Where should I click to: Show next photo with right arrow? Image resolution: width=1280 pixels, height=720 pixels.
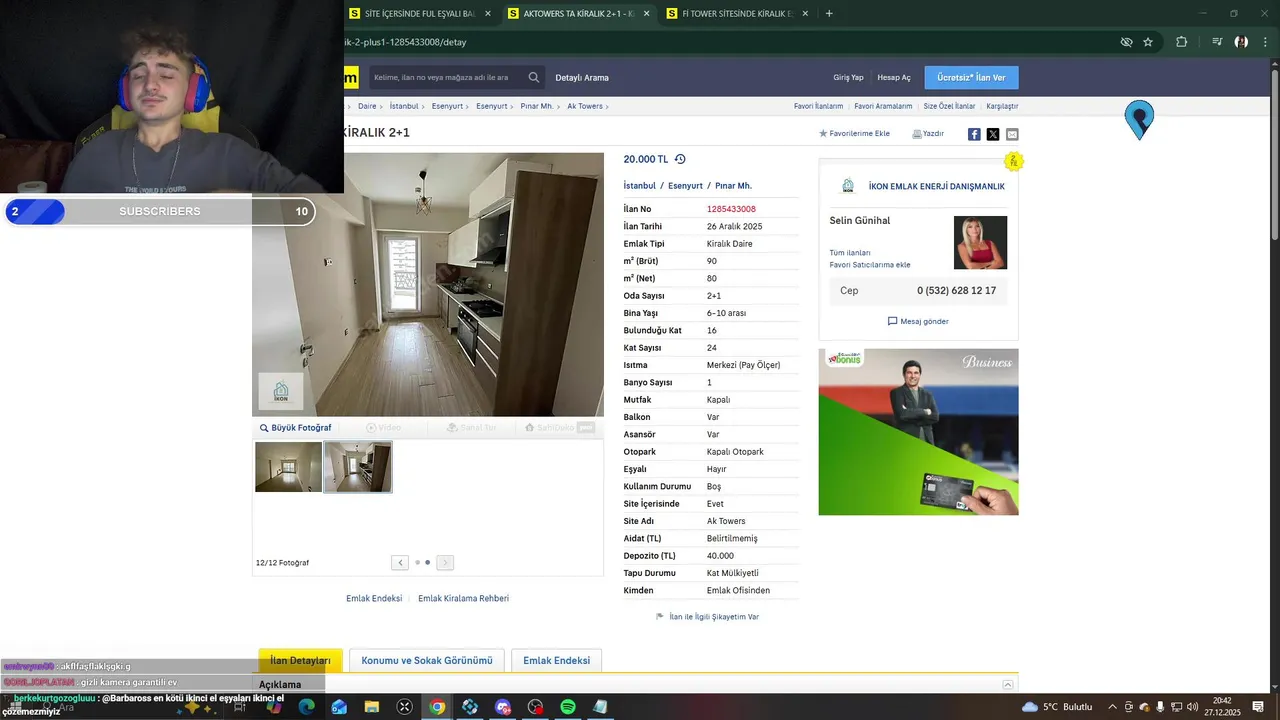(x=445, y=563)
